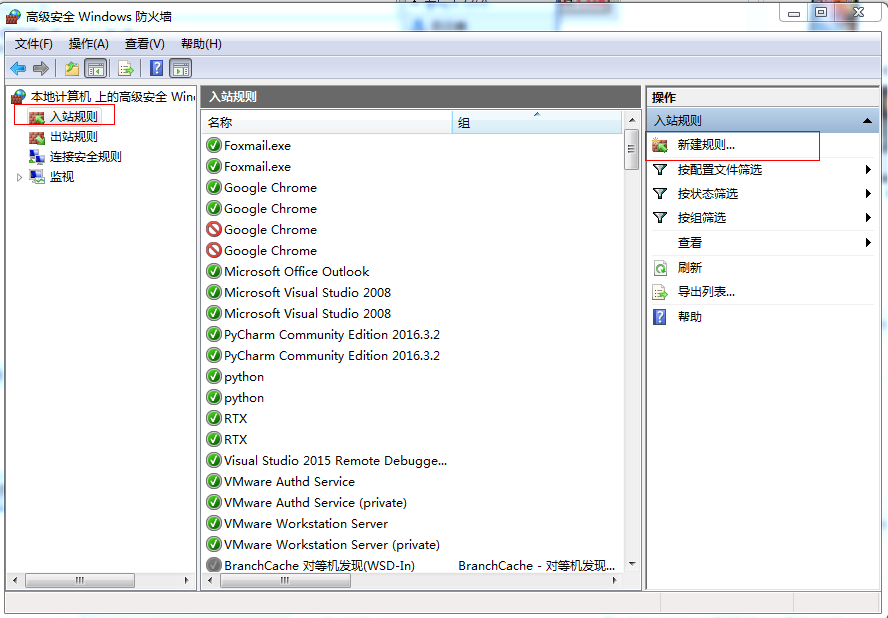888x618 pixels.
Task: Click the 入站规则 brick wall icon in tree
Action: (x=37, y=117)
